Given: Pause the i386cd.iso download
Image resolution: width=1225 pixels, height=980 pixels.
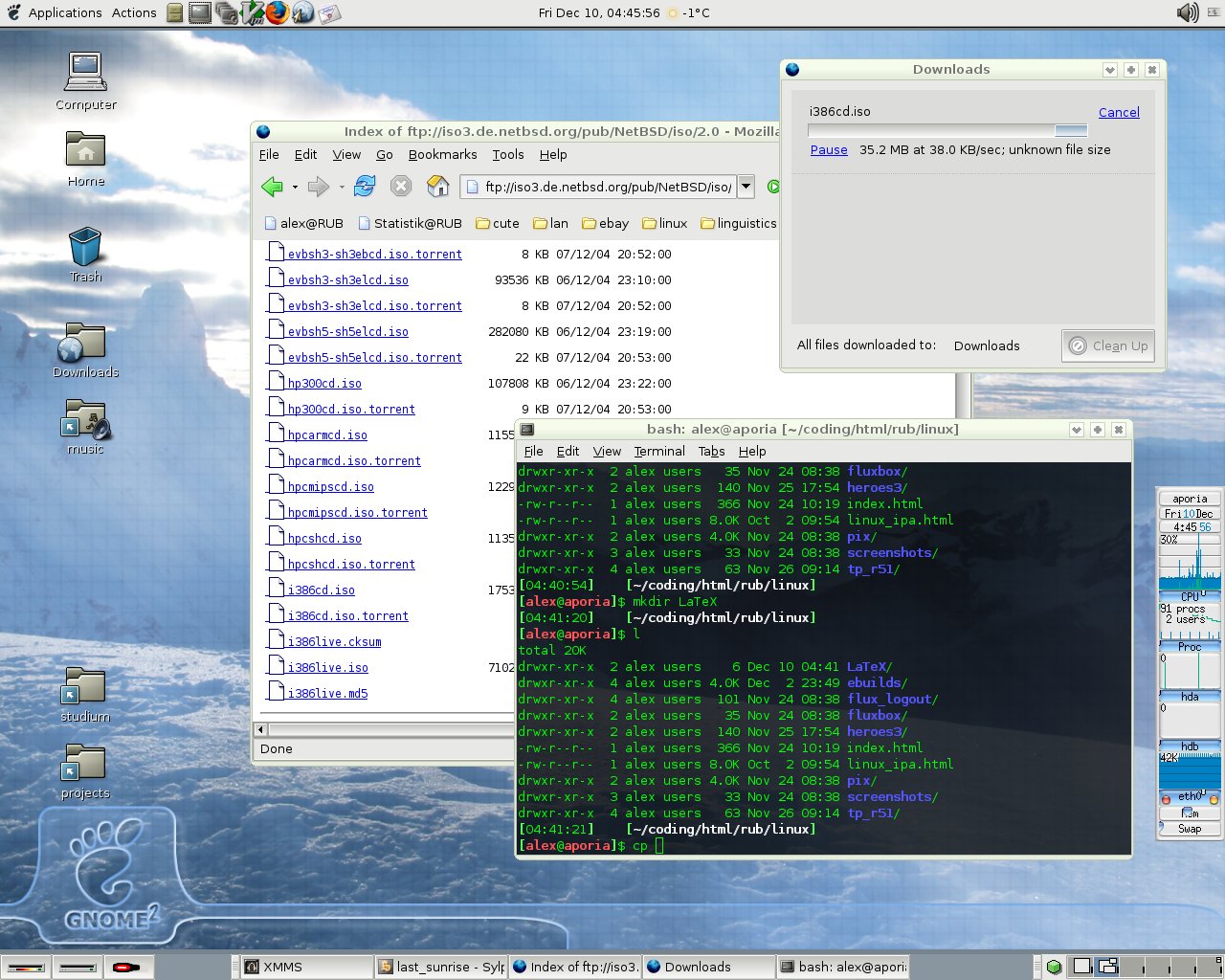Looking at the screenshot, I should click(x=829, y=149).
